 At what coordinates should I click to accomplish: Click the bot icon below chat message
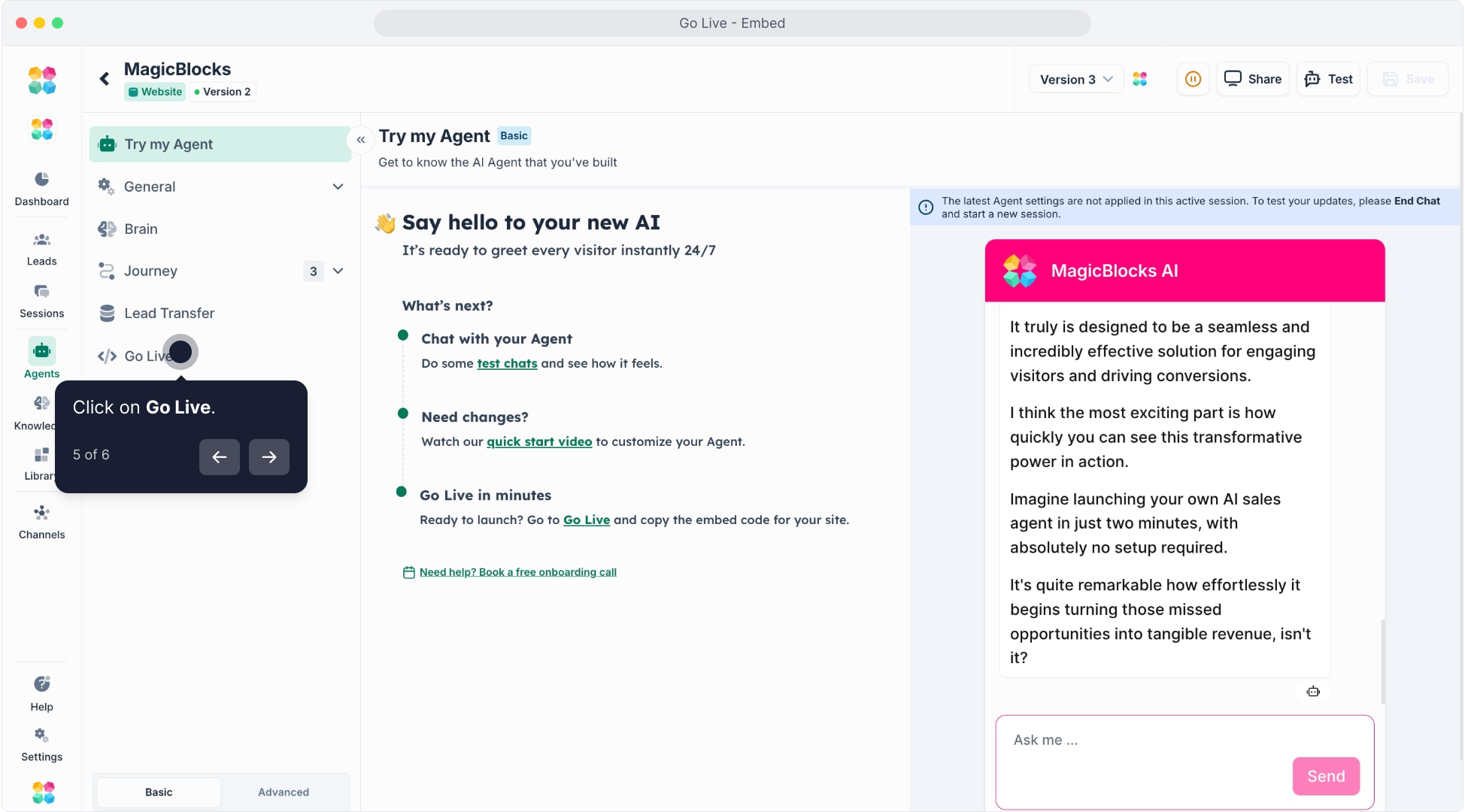[x=1313, y=692]
